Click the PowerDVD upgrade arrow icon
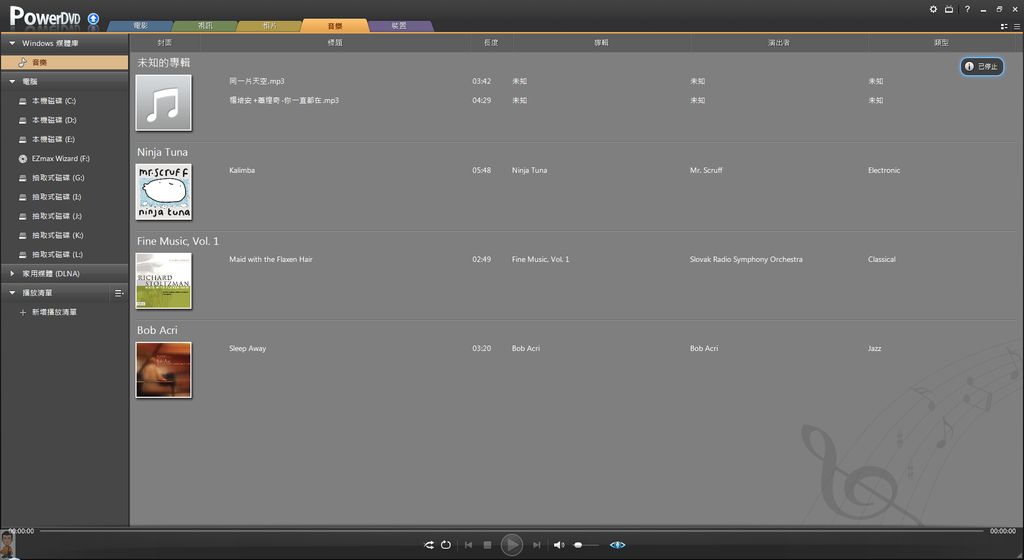The width and height of the screenshot is (1024, 560). coord(93,18)
